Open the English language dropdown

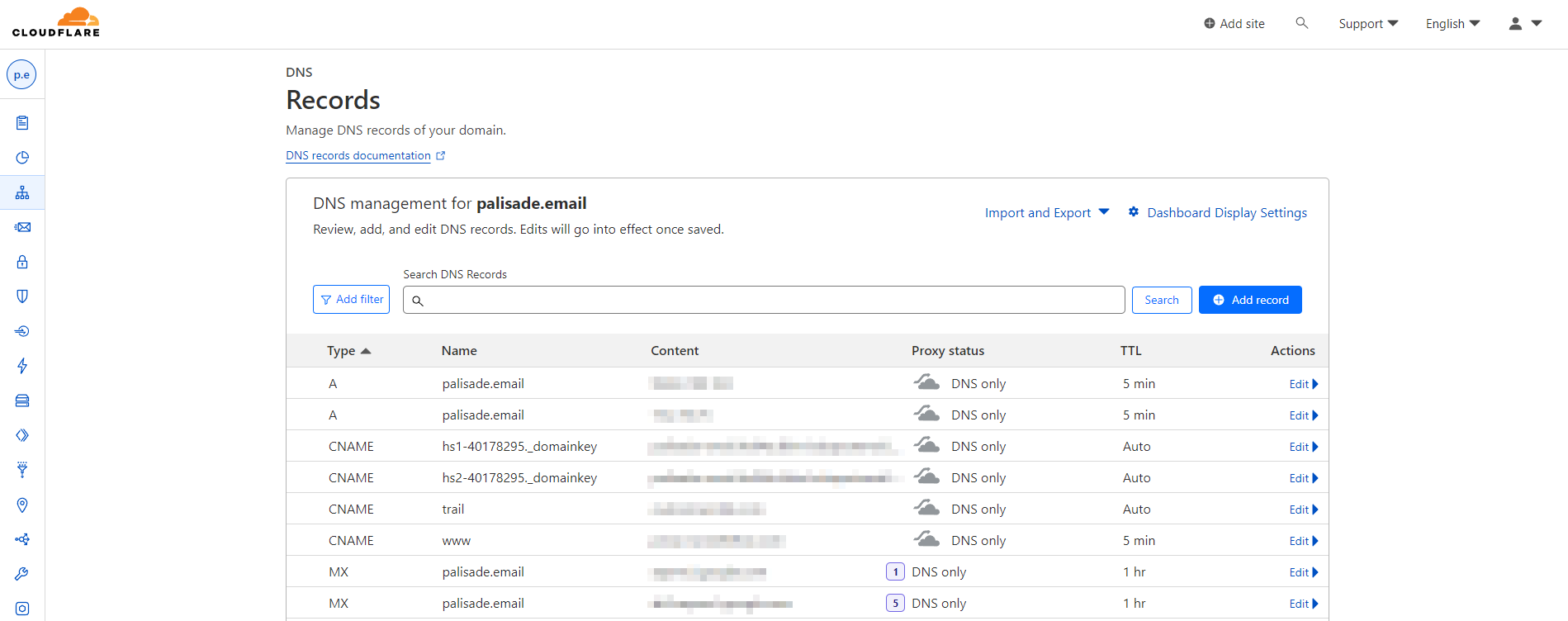pyautogui.click(x=1452, y=24)
